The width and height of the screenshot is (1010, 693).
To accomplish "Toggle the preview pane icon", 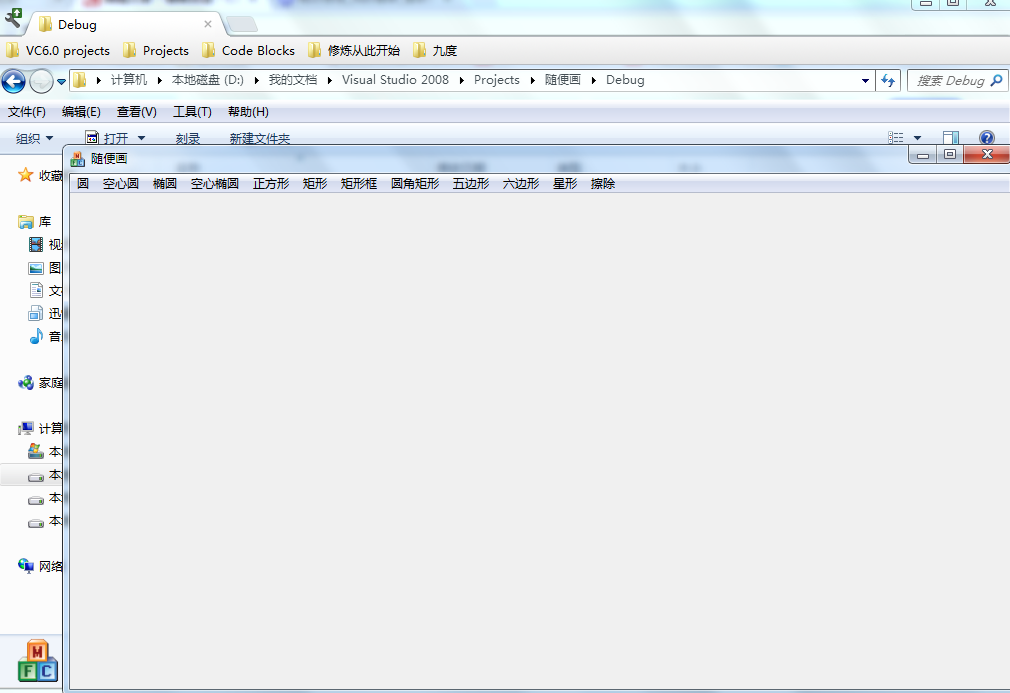I will point(951,138).
